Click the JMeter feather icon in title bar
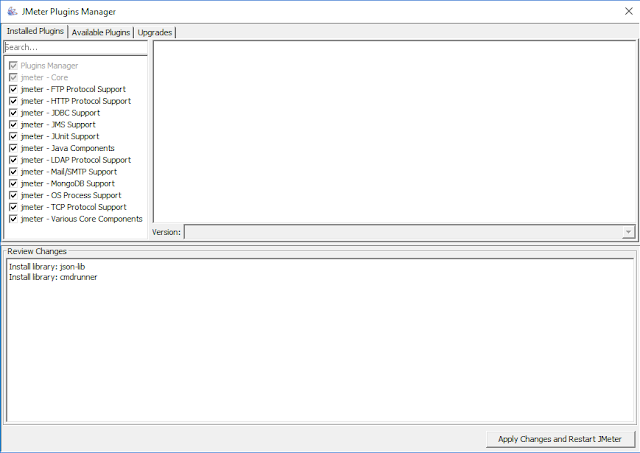This screenshot has width=640, height=453. [x=12, y=11]
